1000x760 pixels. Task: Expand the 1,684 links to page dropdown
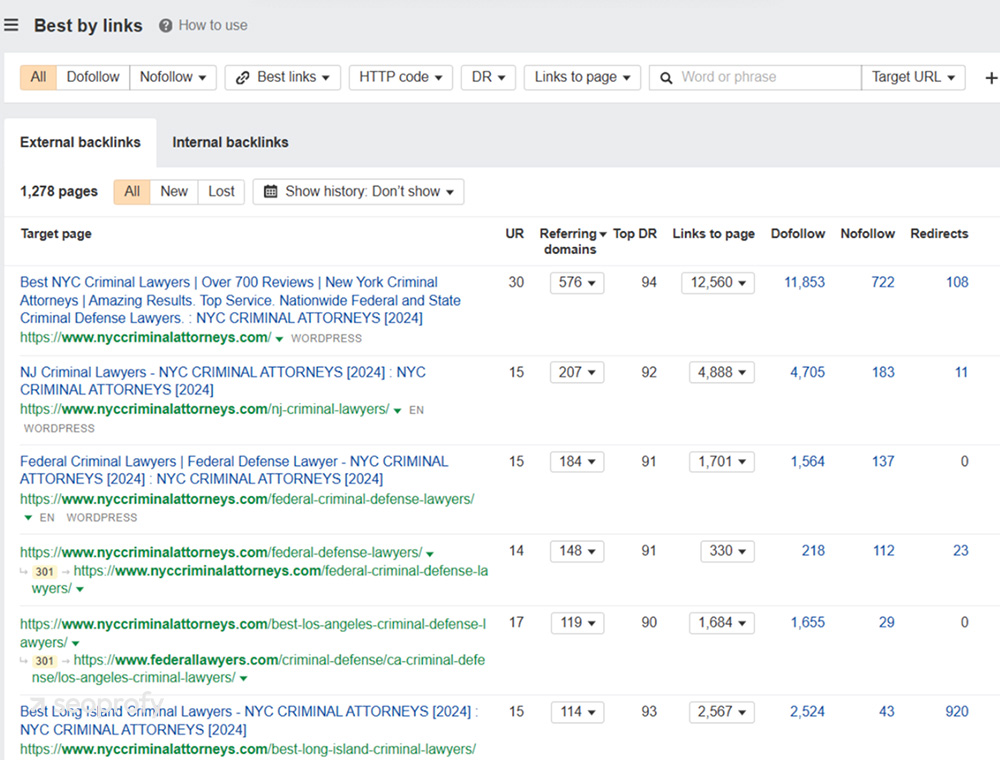click(722, 623)
